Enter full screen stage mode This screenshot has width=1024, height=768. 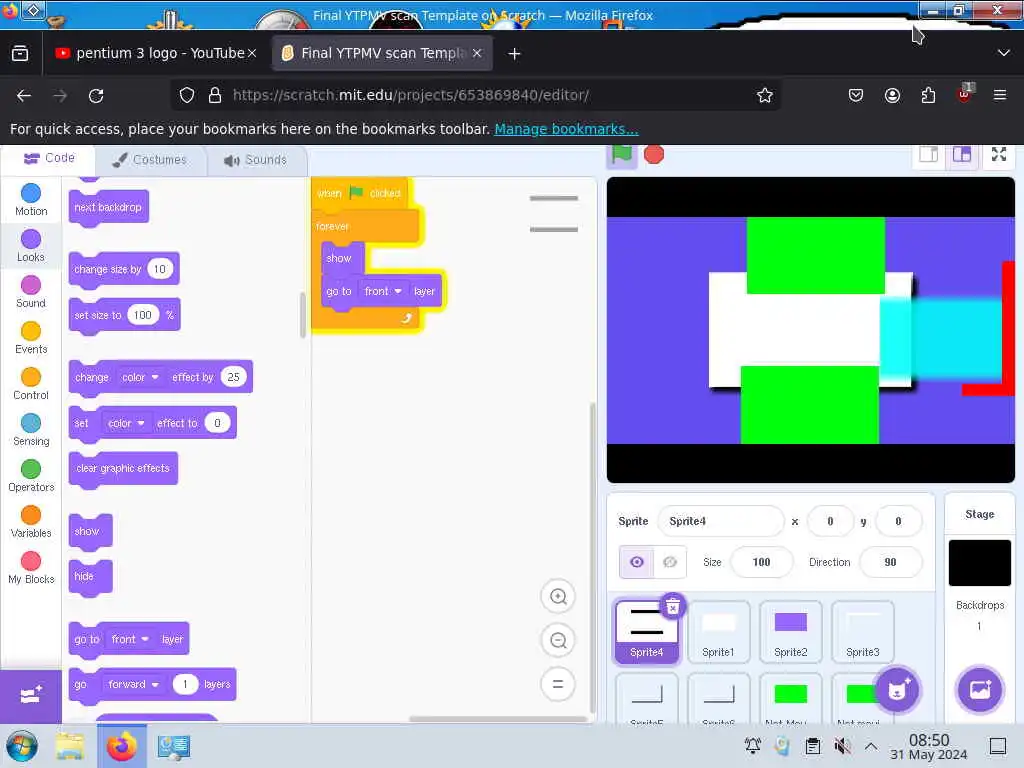[999, 155]
